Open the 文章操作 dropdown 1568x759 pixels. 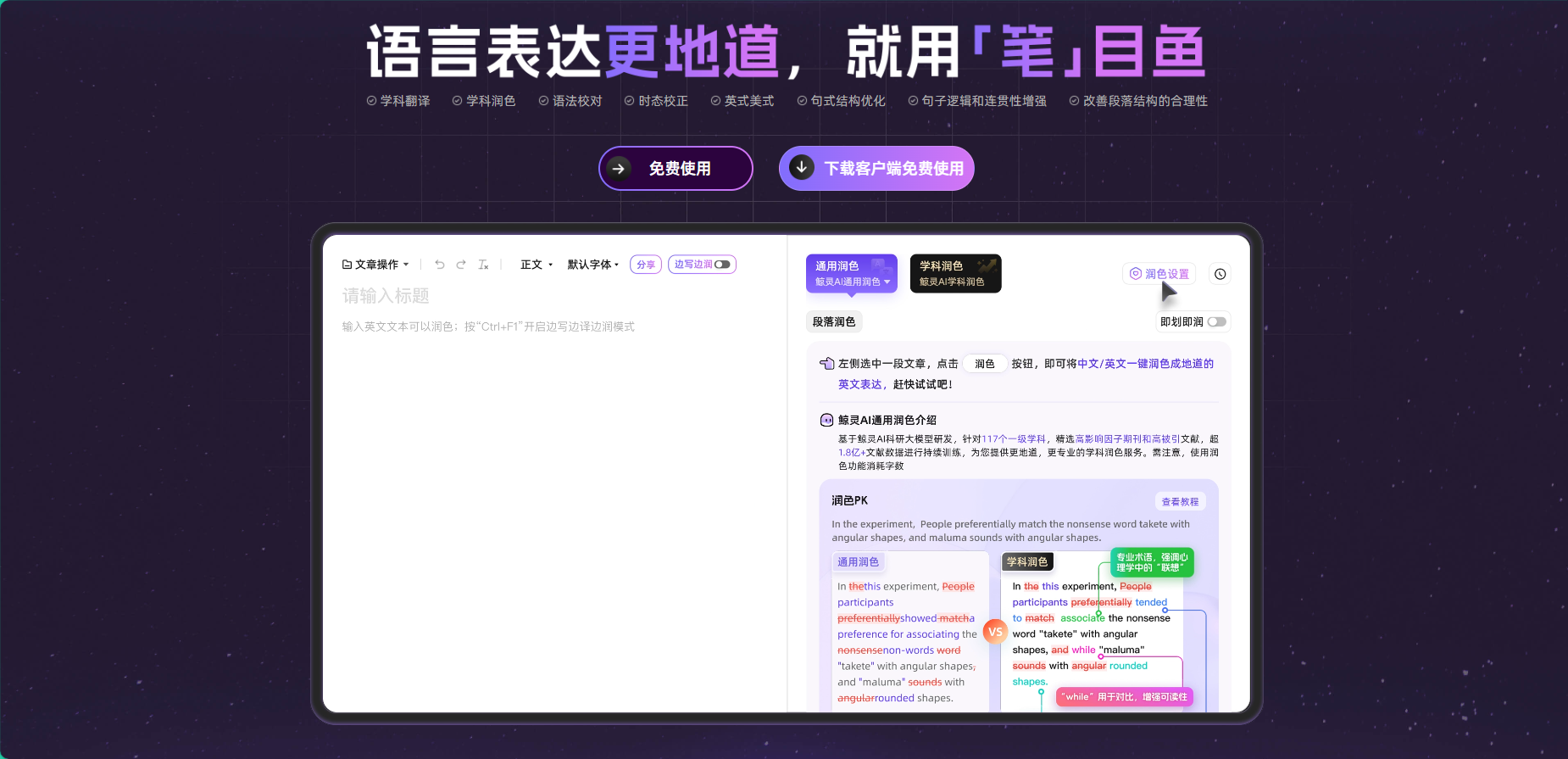tap(375, 265)
